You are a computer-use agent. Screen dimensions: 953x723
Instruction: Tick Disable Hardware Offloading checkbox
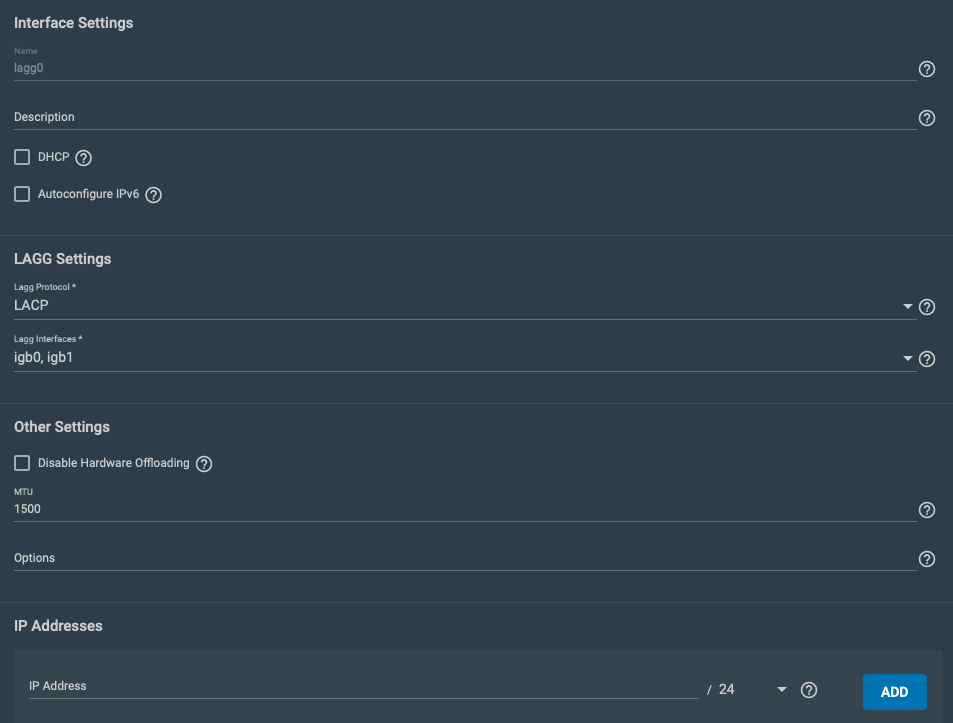pos(22,463)
